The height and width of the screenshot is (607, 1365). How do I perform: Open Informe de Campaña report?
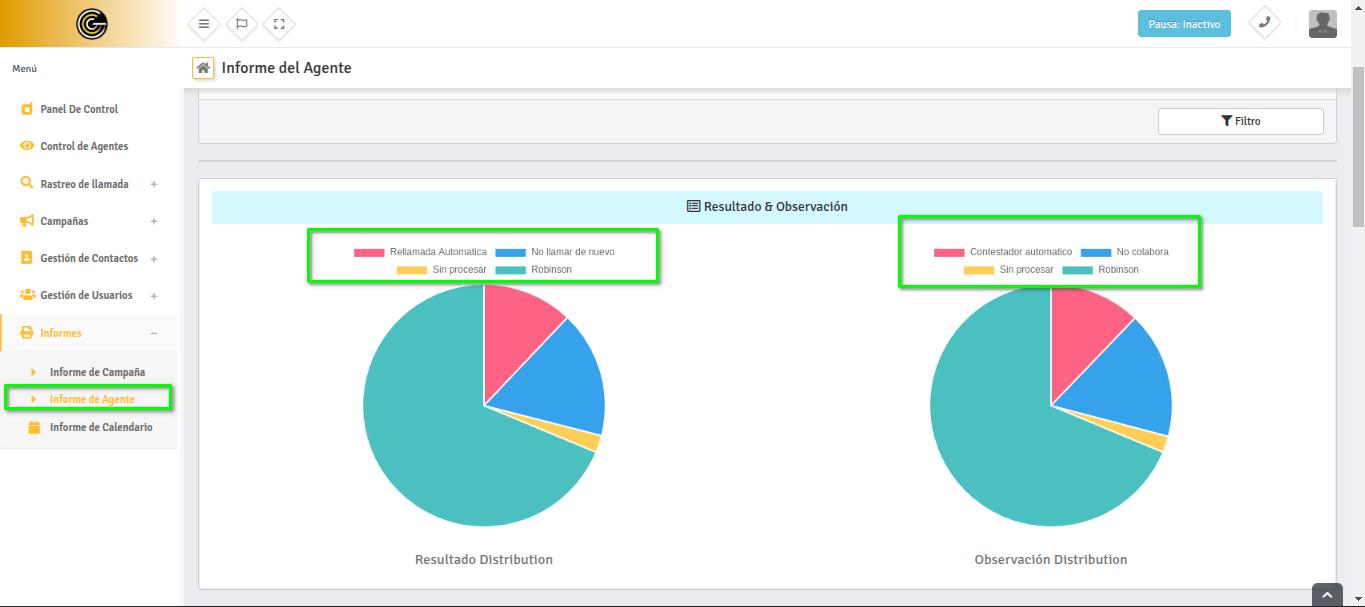97,372
